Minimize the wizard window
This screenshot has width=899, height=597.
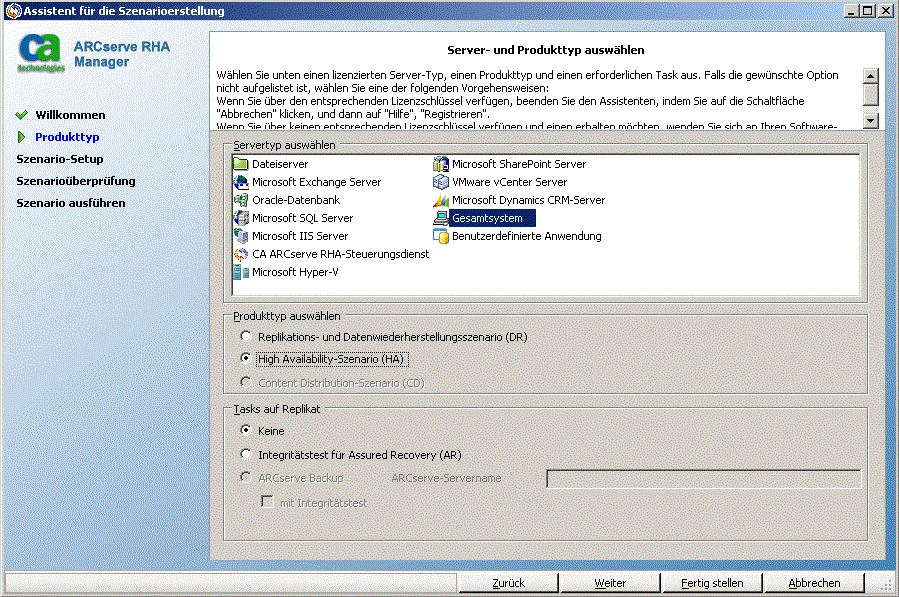click(851, 10)
